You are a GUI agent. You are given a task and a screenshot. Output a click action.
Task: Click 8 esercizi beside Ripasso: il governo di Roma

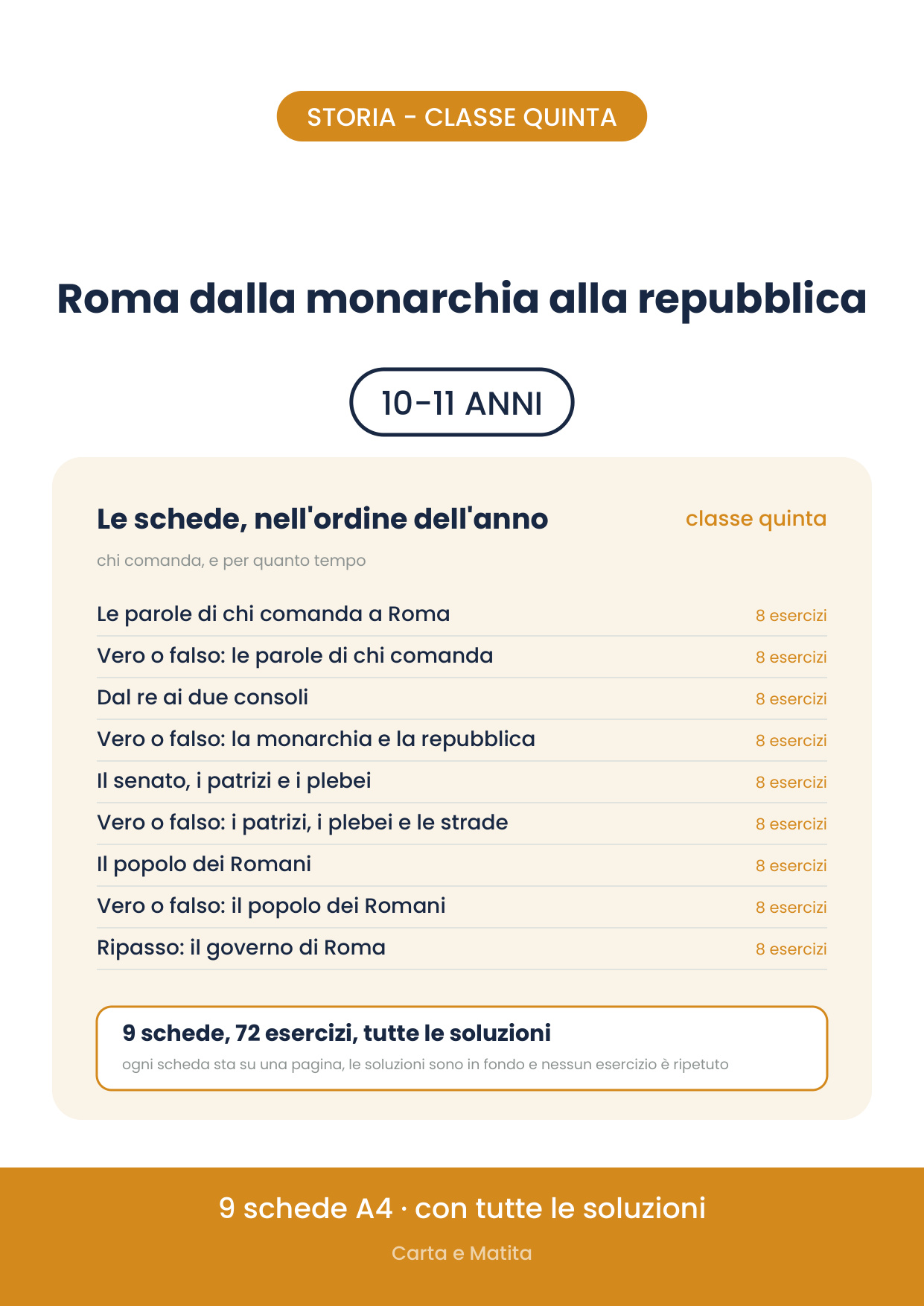click(x=791, y=949)
